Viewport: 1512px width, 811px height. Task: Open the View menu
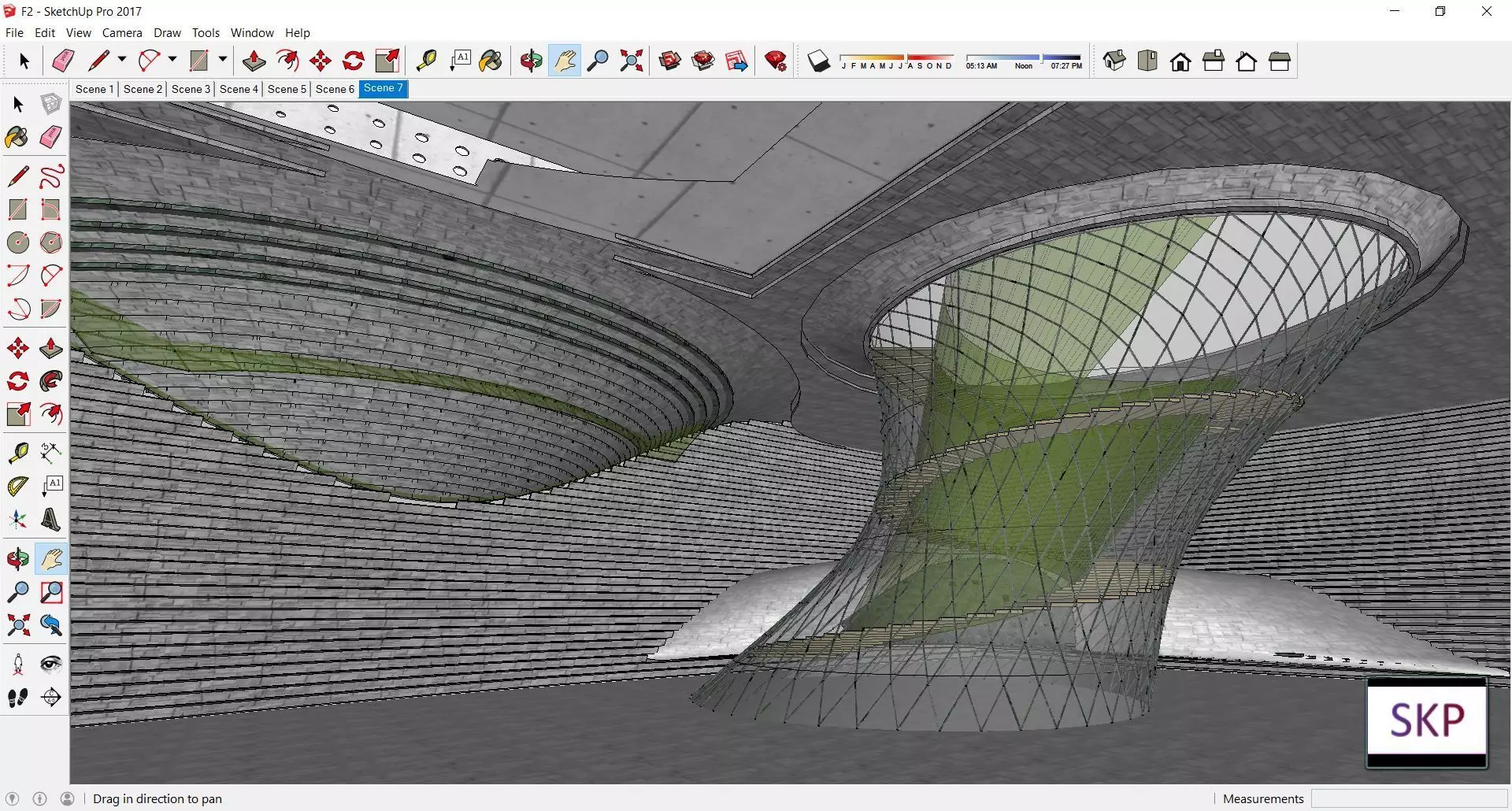point(78,32)
